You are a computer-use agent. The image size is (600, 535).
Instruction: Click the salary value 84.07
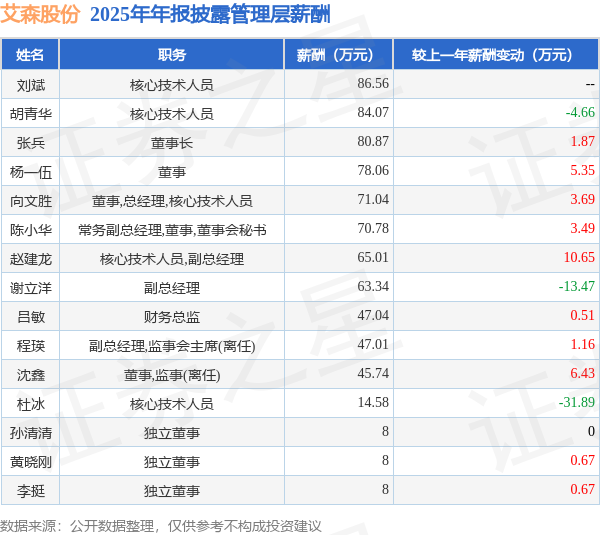point(373,112)
